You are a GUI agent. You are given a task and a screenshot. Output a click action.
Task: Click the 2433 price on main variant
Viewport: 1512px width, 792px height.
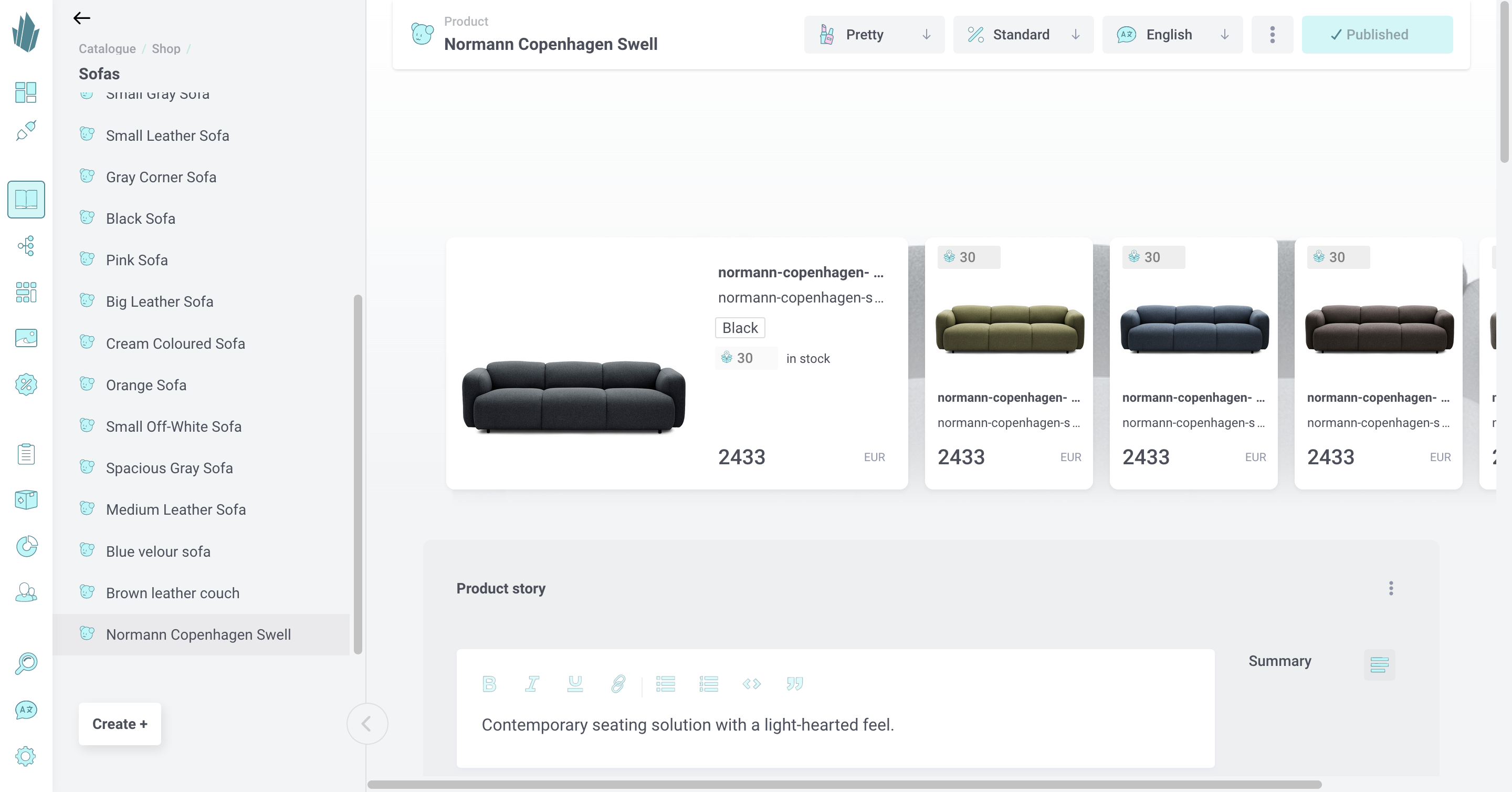click(742, 457)
